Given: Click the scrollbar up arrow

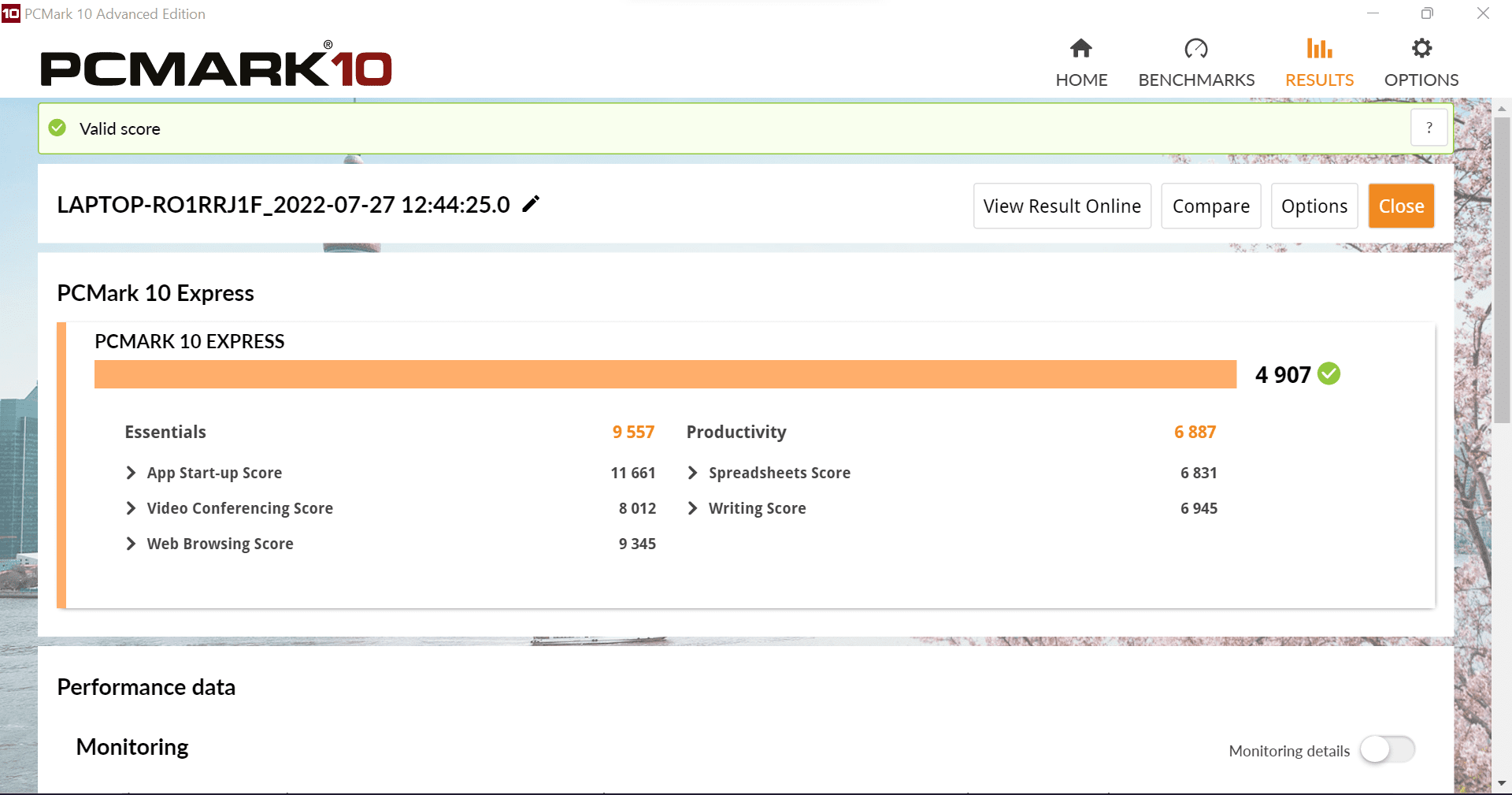Looking at the screenshot, I should (x=1502, y=109).
